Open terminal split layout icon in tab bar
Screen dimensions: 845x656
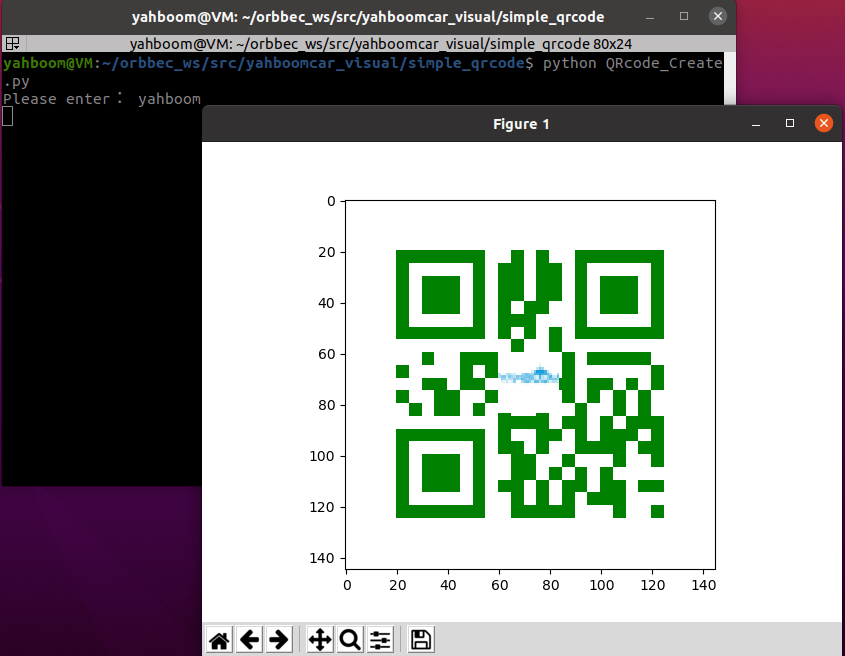(12, 43)
